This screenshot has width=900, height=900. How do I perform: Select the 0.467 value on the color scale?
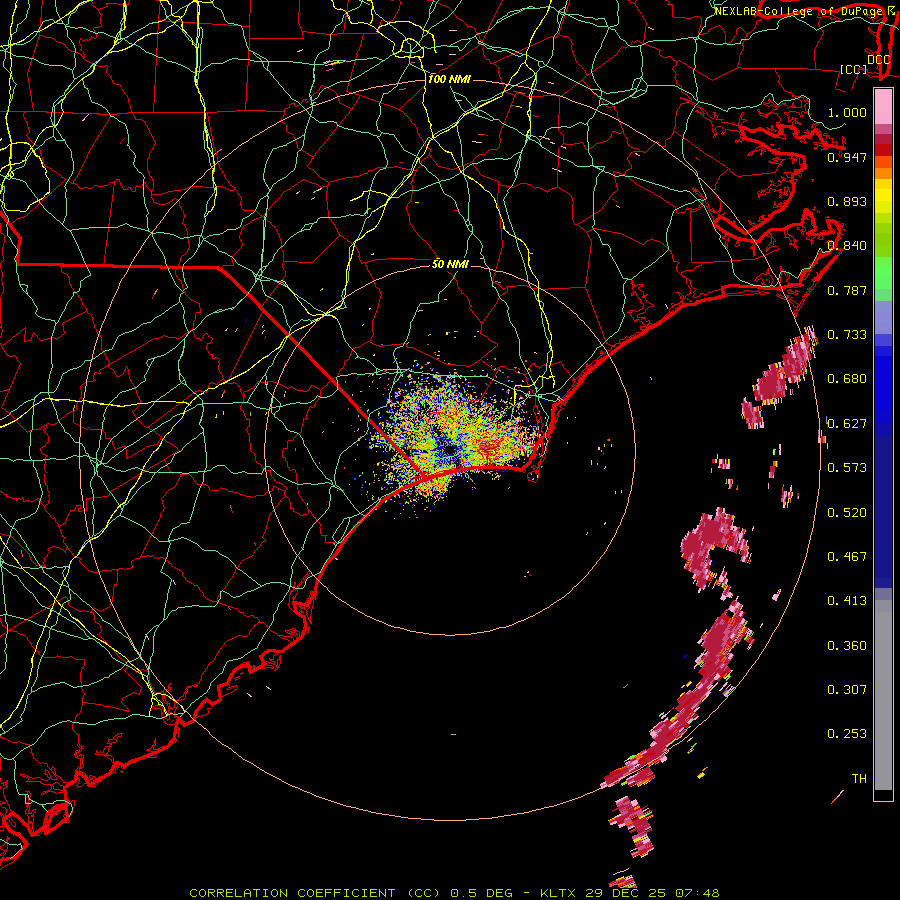coord(847,557)
